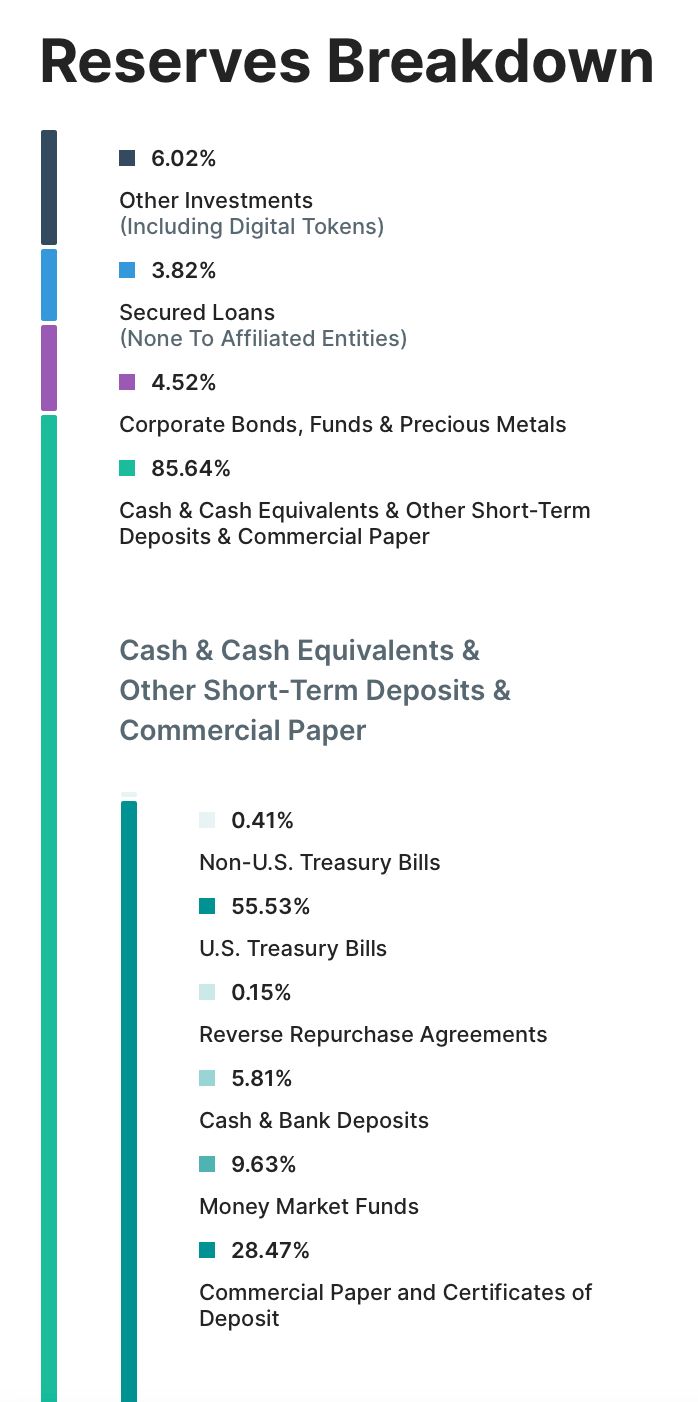This screenshot has width=698, height=1402.
Task: Click the Corporate Bonds, Funds & Precious Metals label
Action: pyautogui.click(x=342, y=424)
